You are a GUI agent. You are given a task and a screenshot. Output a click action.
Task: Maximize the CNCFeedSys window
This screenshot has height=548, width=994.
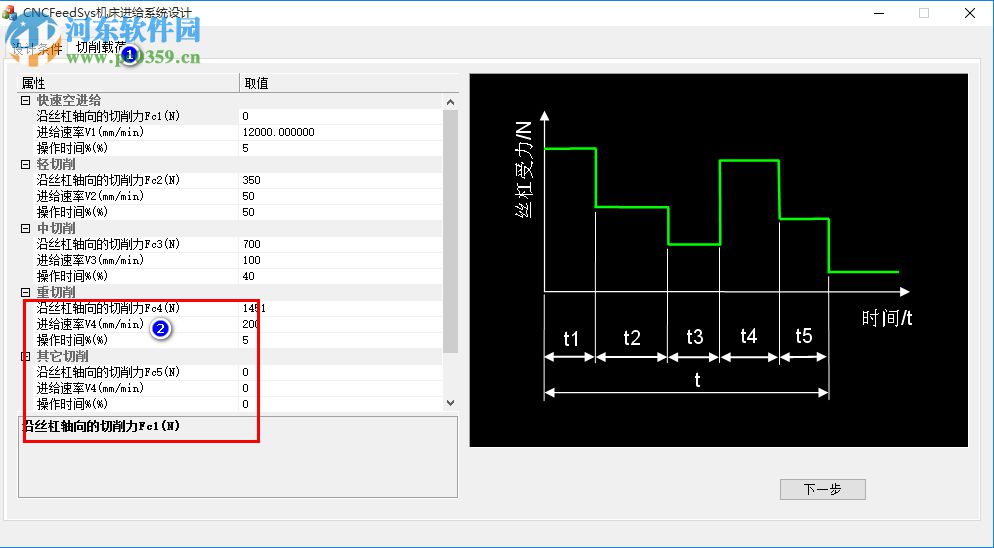(924, 13)
